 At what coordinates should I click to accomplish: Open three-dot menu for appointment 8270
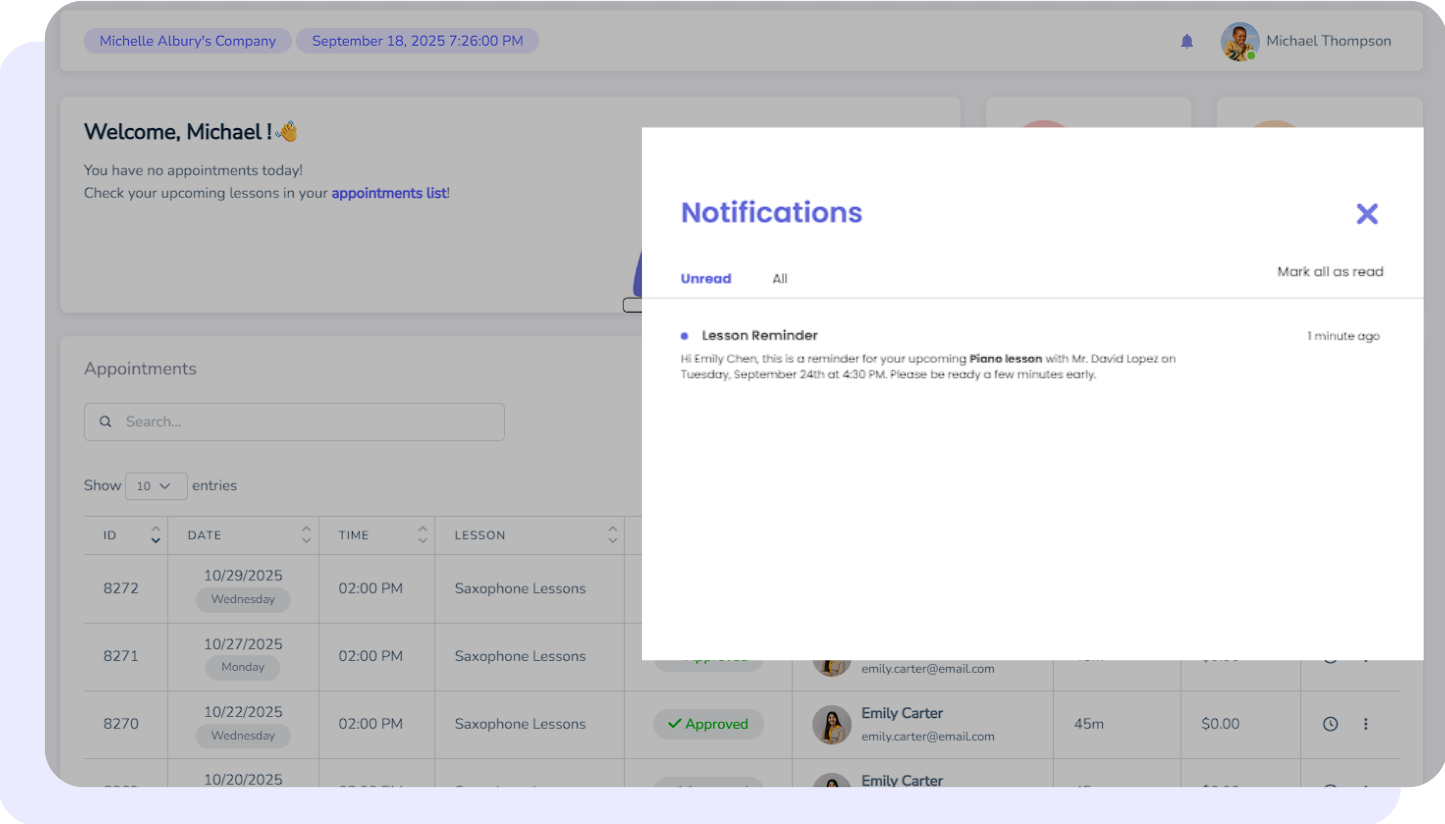coord(1366,724)
